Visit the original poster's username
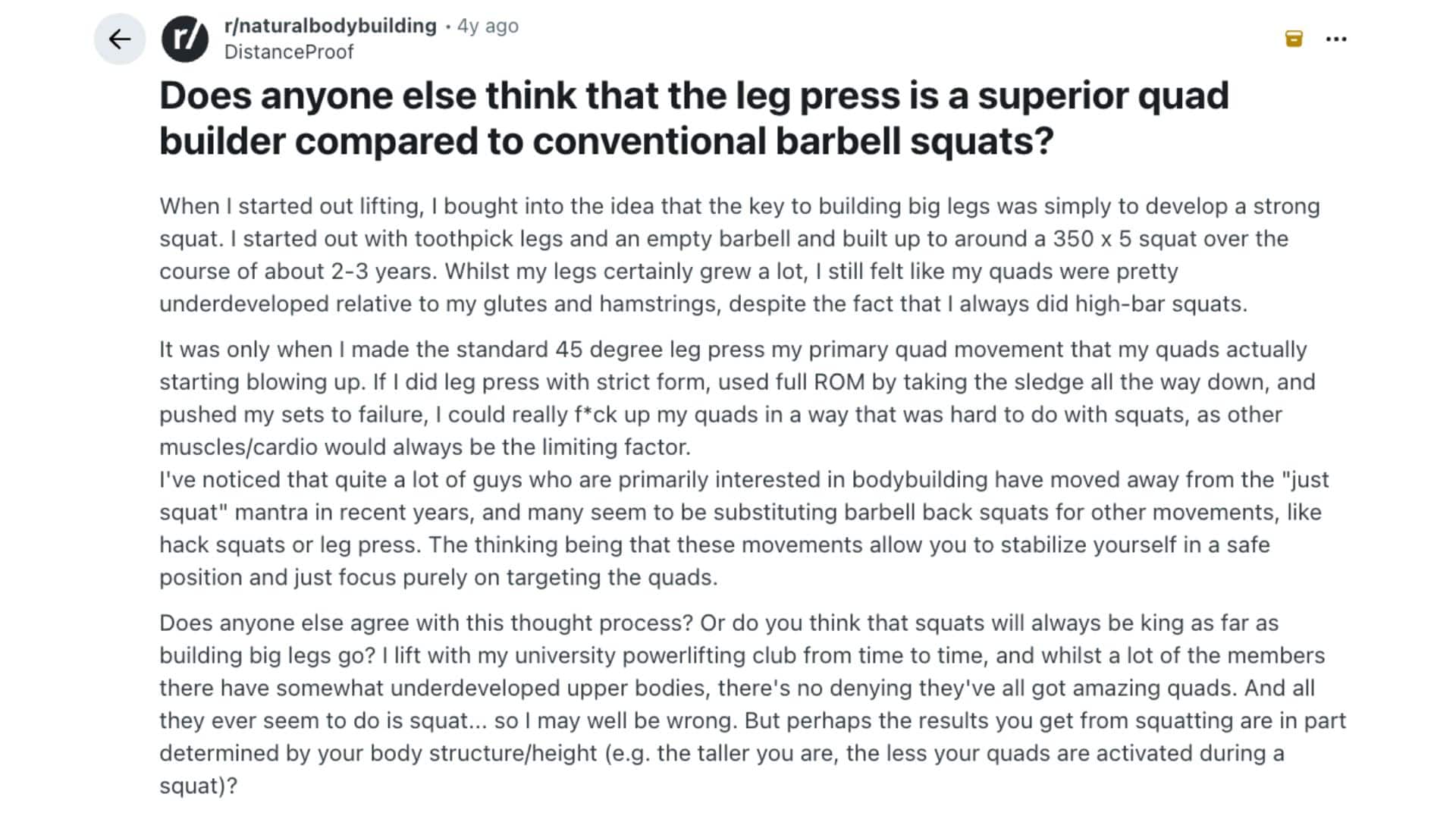Screen dimensions: 1456x819 click(289, 52)
